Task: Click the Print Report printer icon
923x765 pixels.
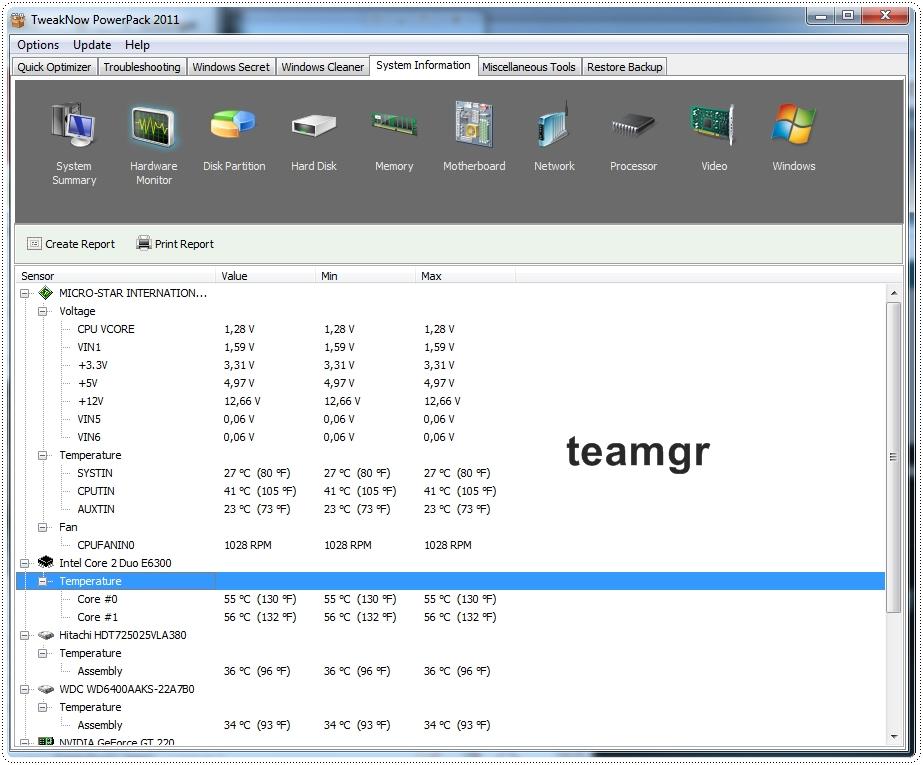Action: pyautogui.click(x=144, y=242)
